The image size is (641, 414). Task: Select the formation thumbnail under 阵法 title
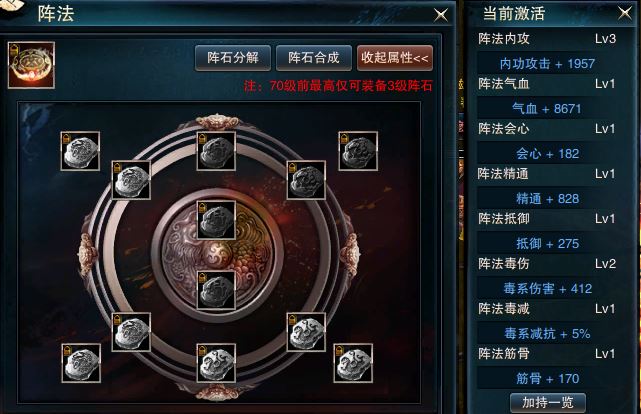click(x=31, y=65)
